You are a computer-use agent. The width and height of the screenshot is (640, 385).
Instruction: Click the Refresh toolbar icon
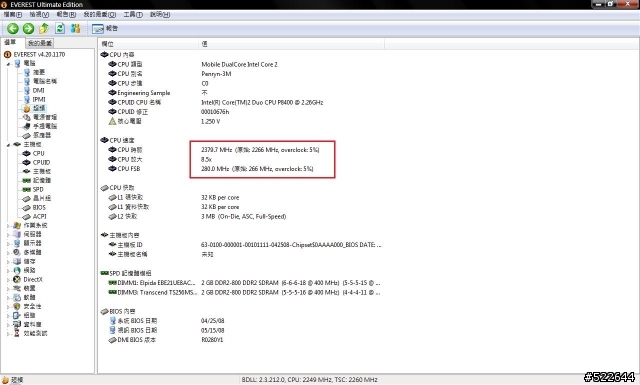pyautogui.click(x=60, y=28)
